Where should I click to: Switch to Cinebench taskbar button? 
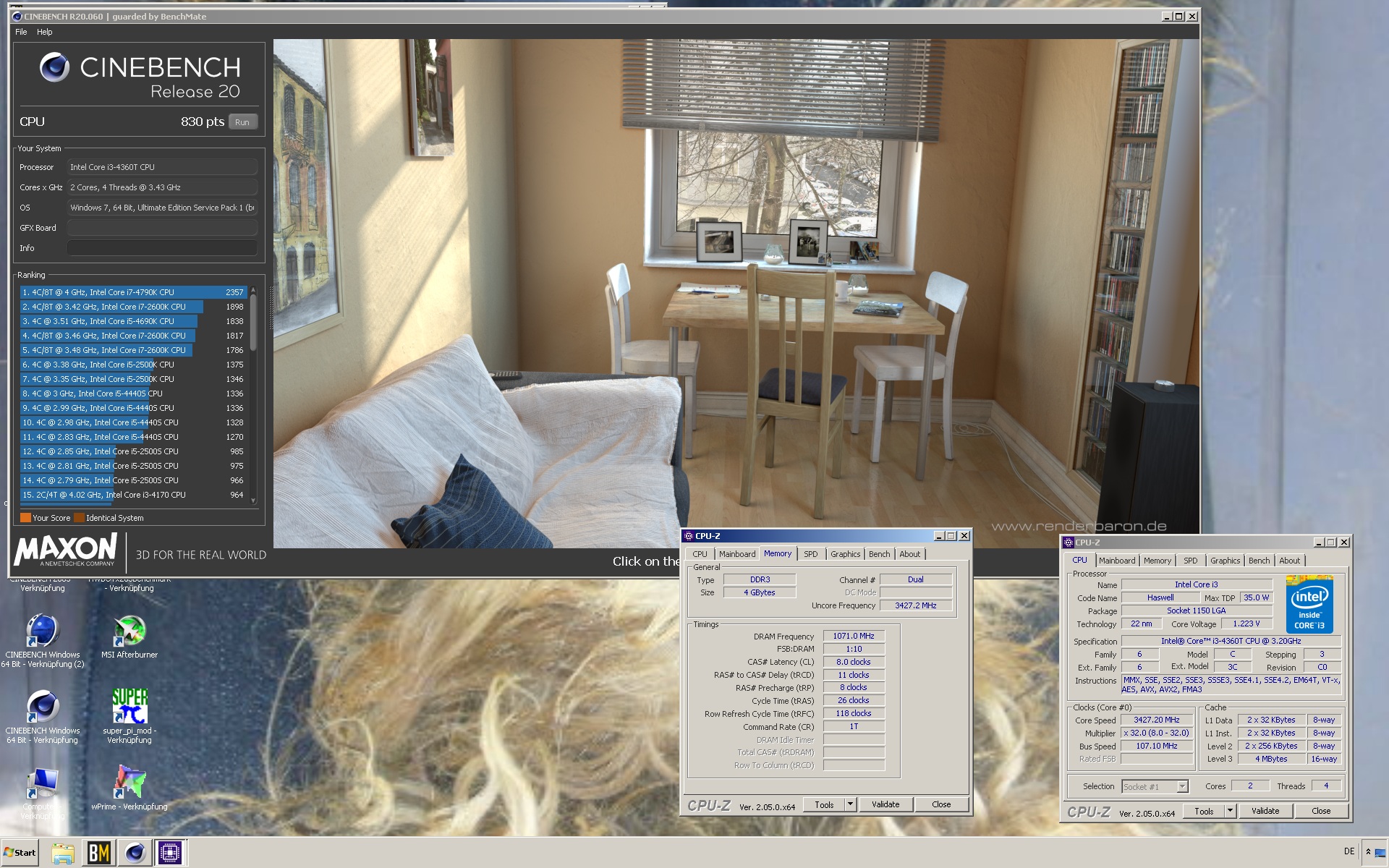[135, 853]
